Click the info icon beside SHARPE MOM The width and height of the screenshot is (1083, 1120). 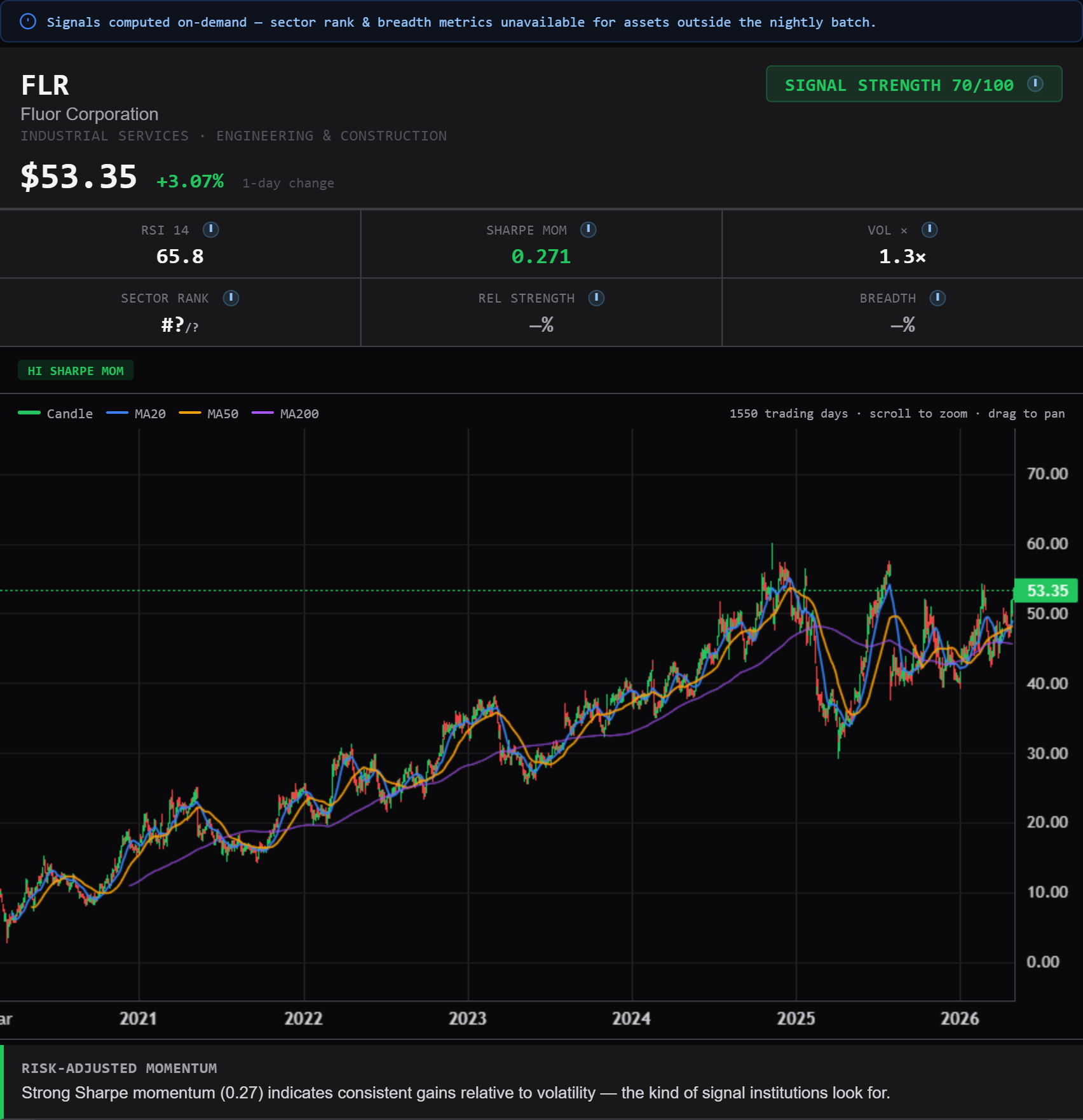[x=589, y=229]
